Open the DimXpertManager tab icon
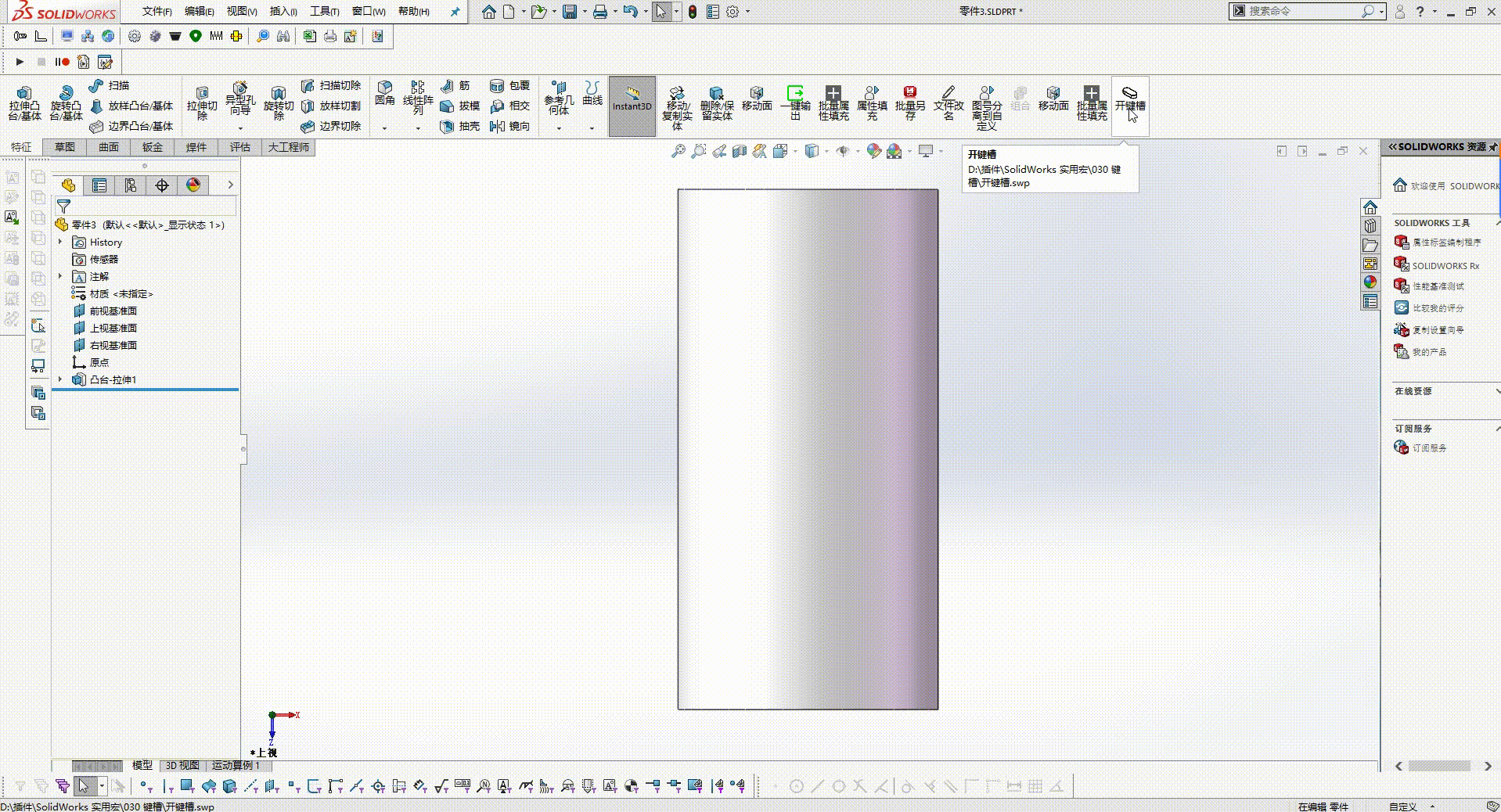 [162, 185]
